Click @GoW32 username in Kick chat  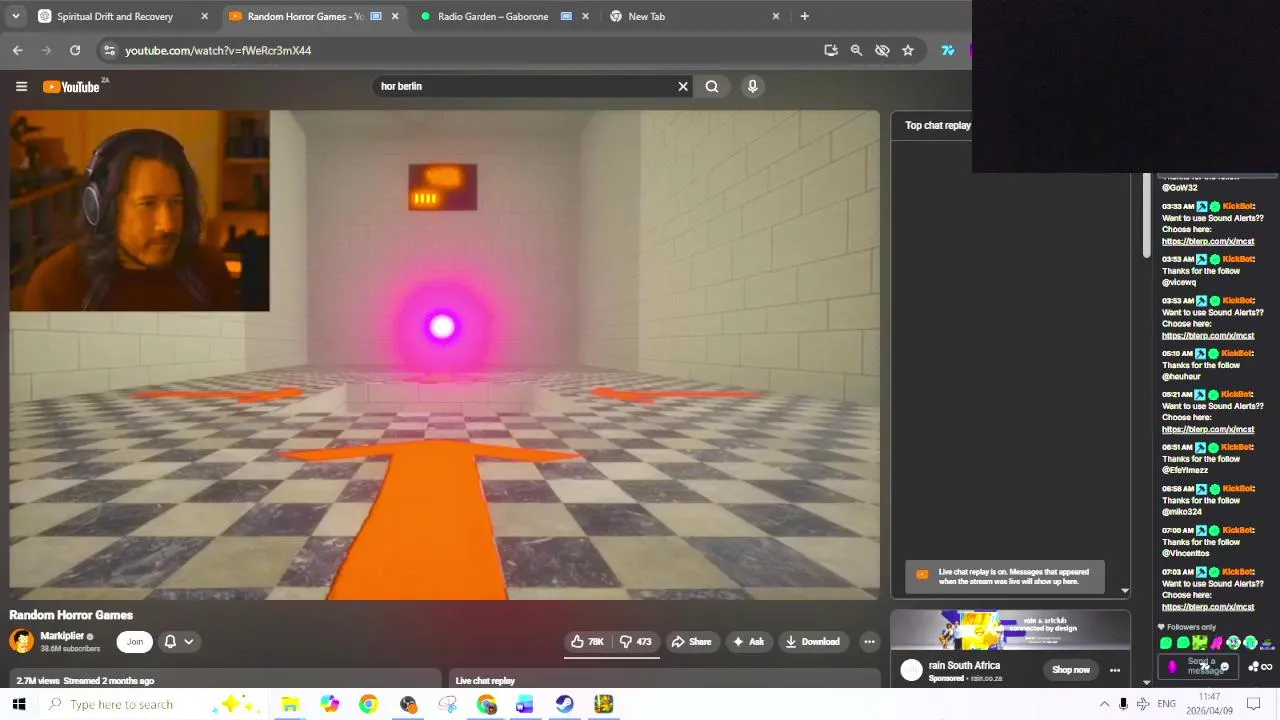tap(1179, 188)
